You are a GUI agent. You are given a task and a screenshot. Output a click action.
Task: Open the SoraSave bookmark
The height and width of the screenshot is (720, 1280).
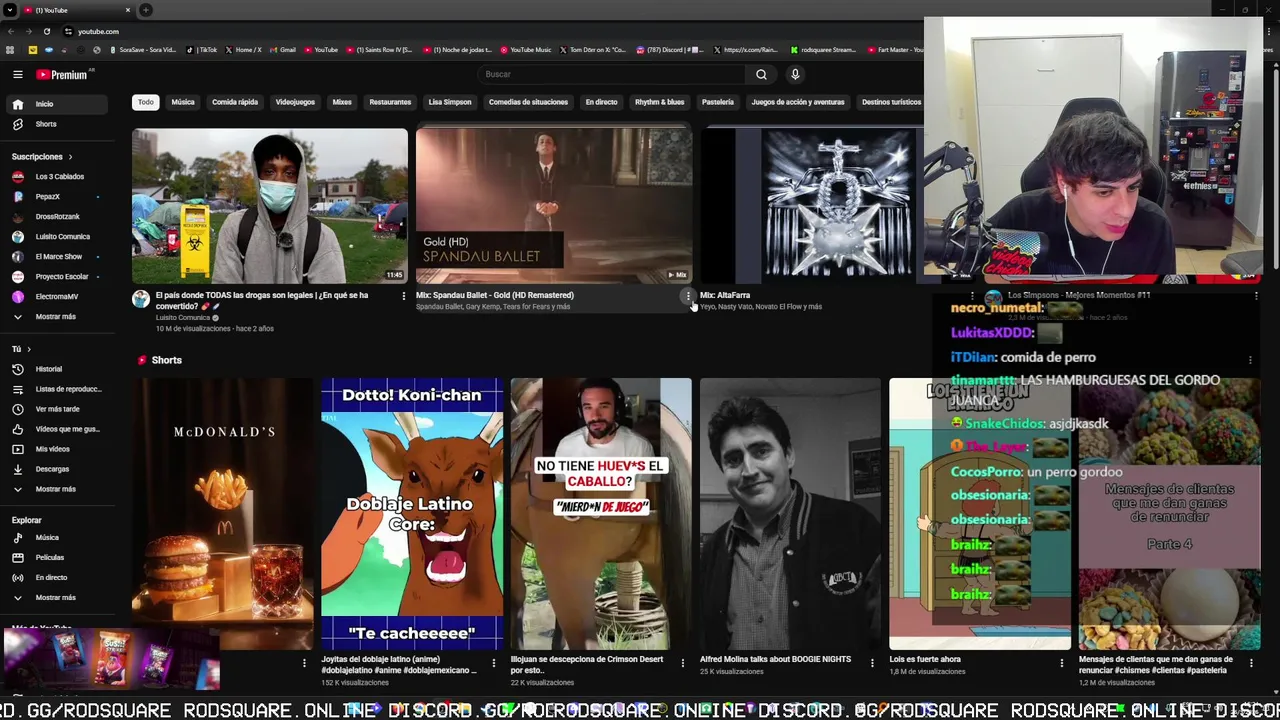coord(142,50)
